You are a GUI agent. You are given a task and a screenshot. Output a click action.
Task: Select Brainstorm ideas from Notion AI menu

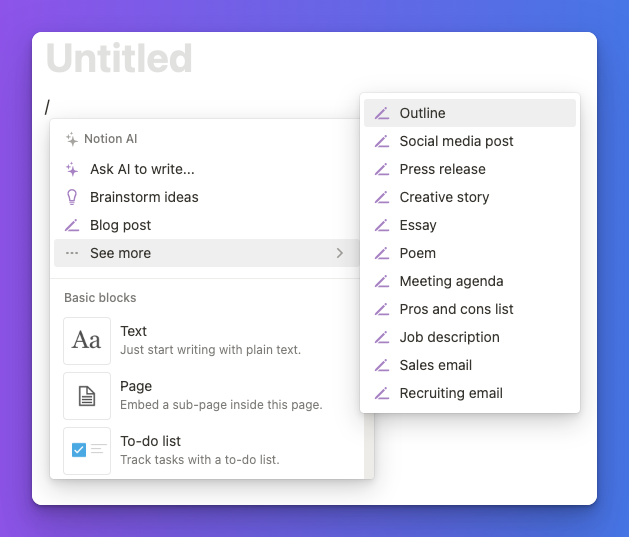(x=207, y=197)
